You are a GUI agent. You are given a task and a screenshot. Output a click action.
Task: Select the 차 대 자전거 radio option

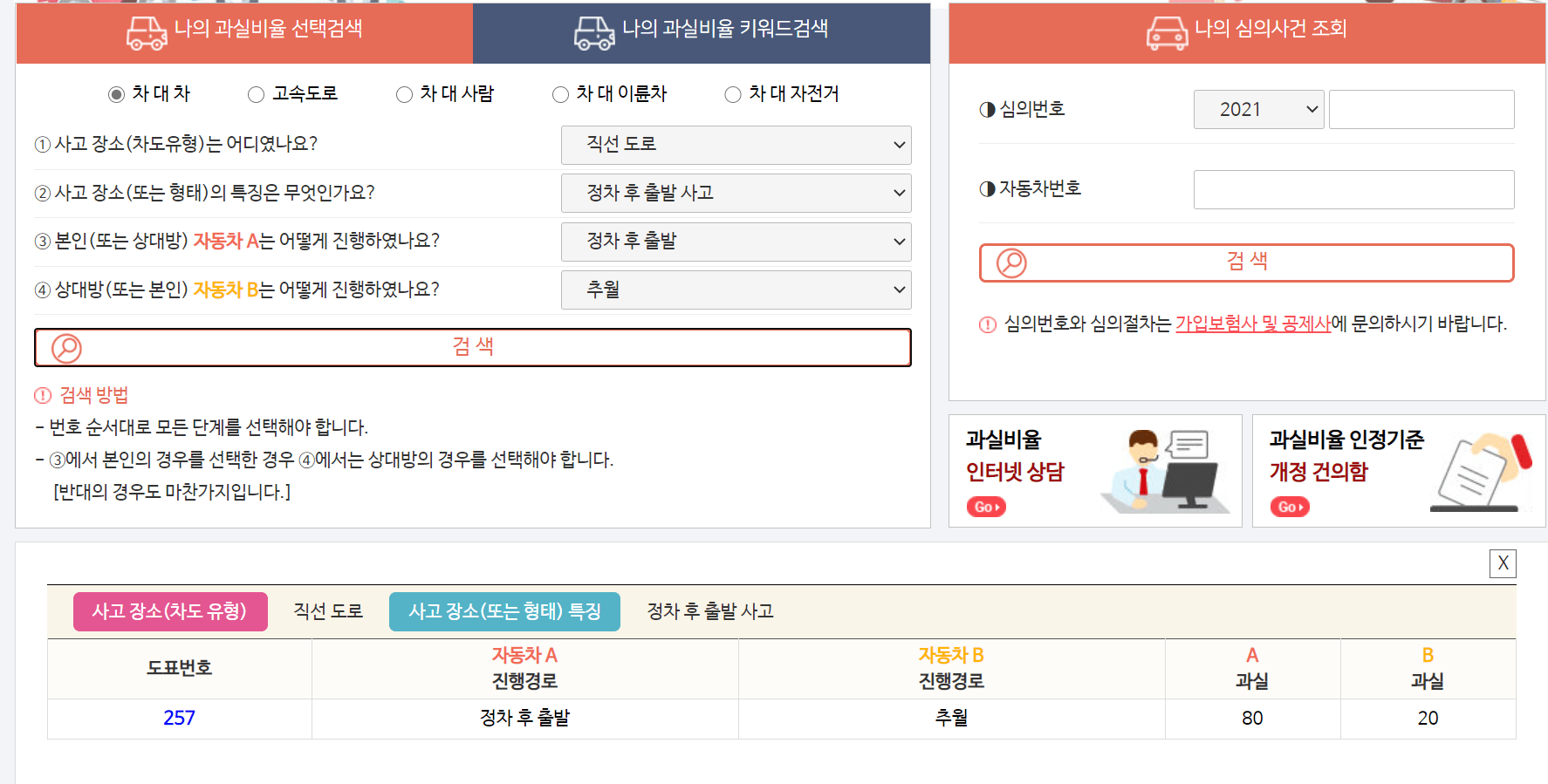733,94
